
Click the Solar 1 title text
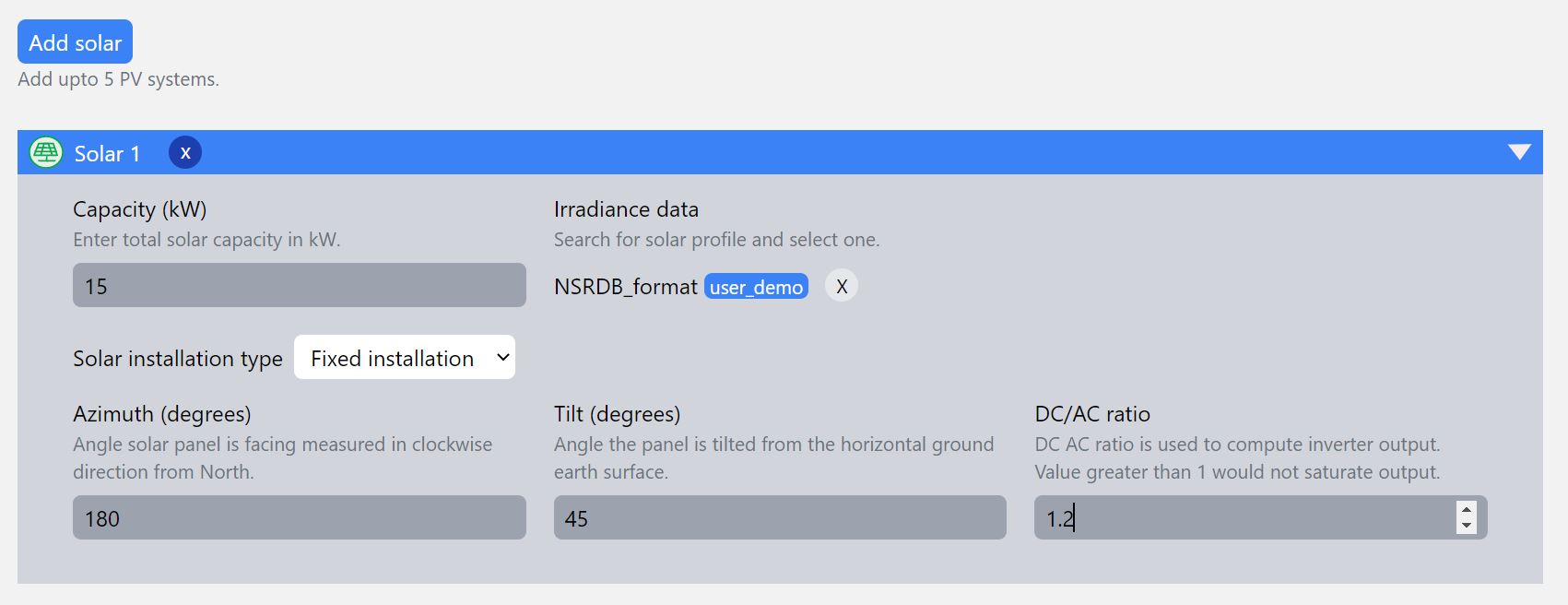point(107,153)
